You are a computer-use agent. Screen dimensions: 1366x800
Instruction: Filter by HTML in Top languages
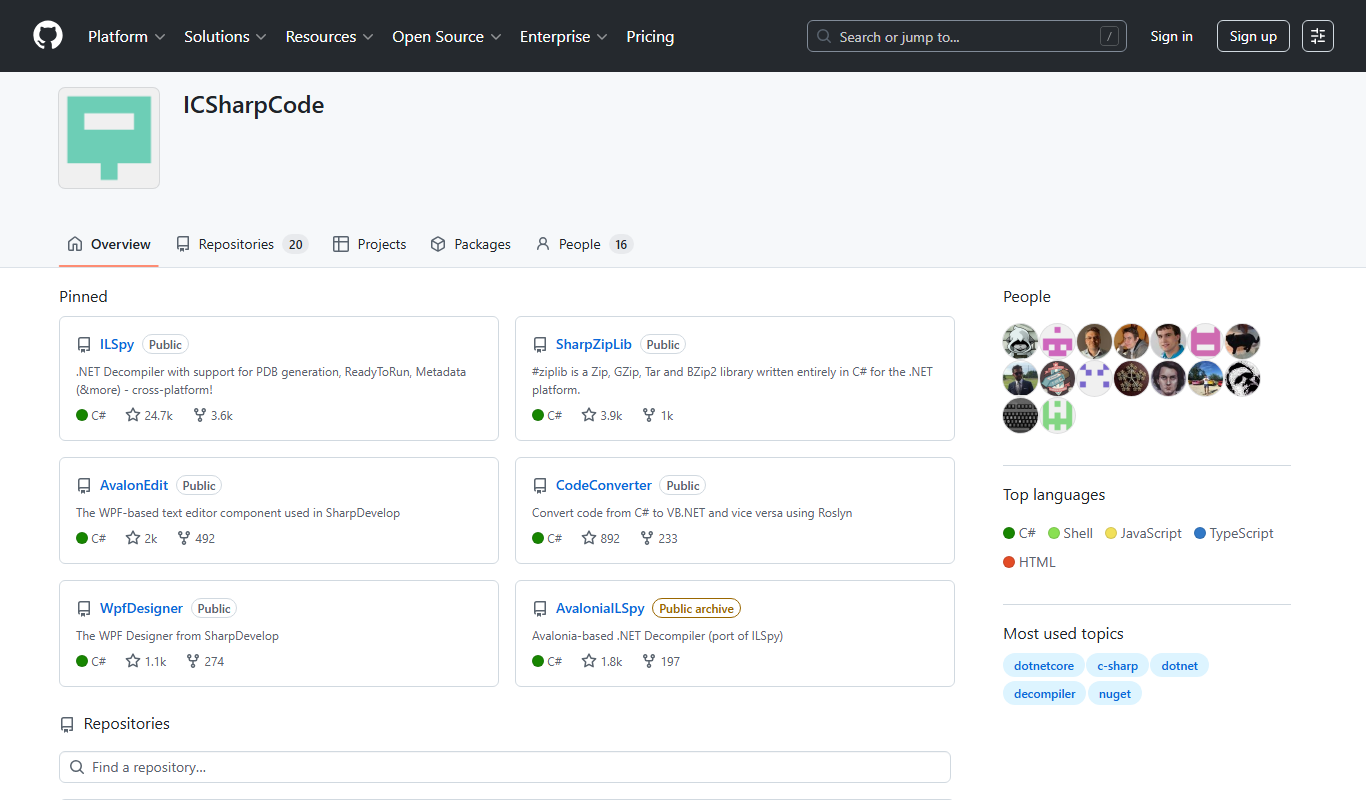click(x=1029, y=562)
